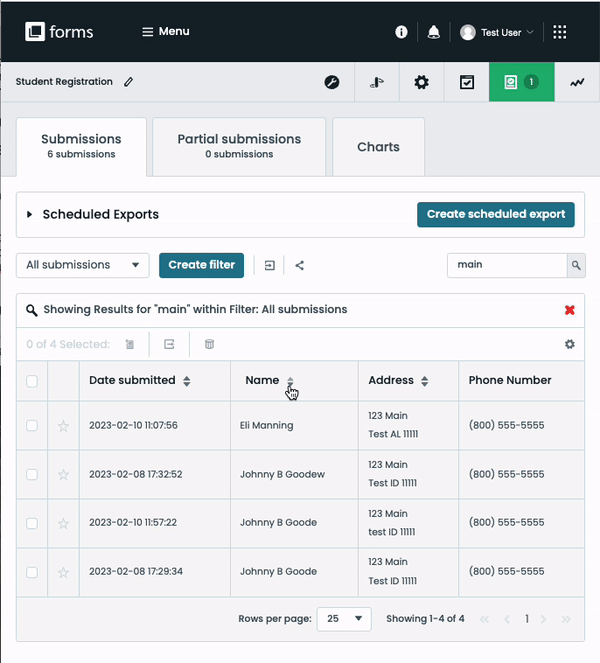Click the Create scheduled export button

coord(495,214)
